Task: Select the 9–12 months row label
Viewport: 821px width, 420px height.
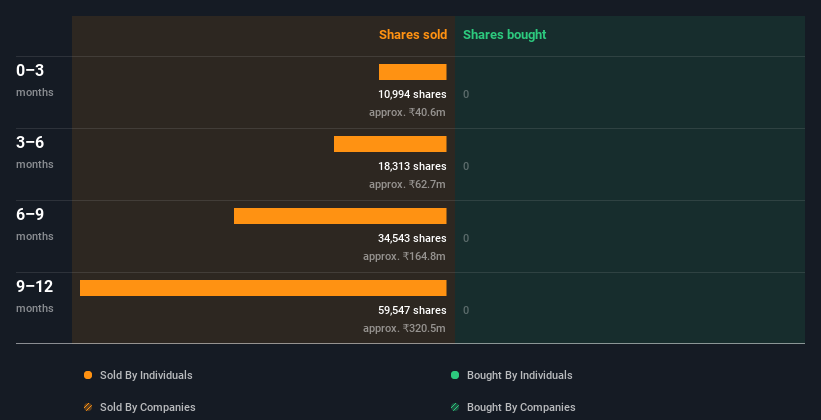Action: (x=35, y=287)
